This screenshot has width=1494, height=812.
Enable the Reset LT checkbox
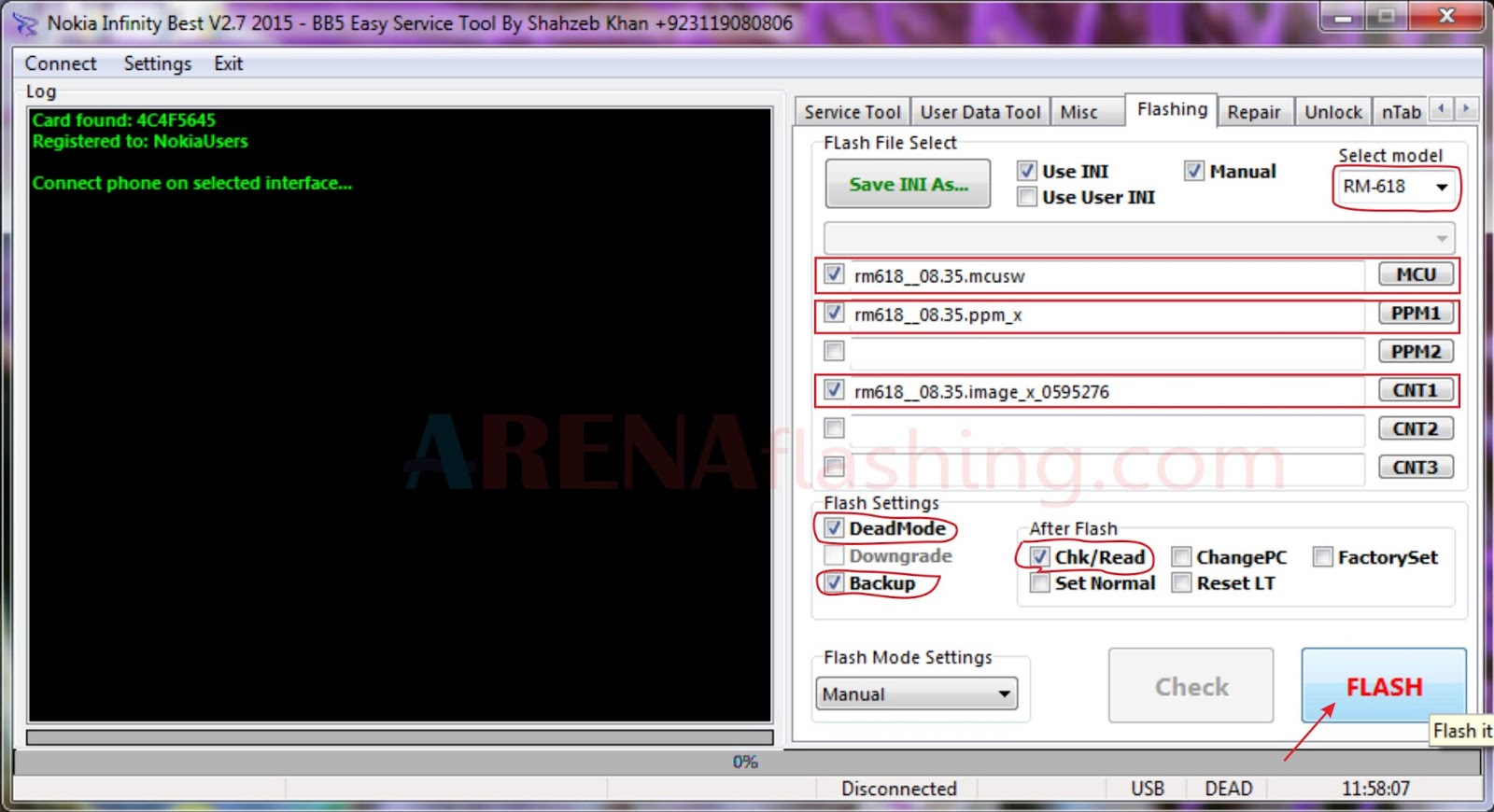tap(1181, 583)
